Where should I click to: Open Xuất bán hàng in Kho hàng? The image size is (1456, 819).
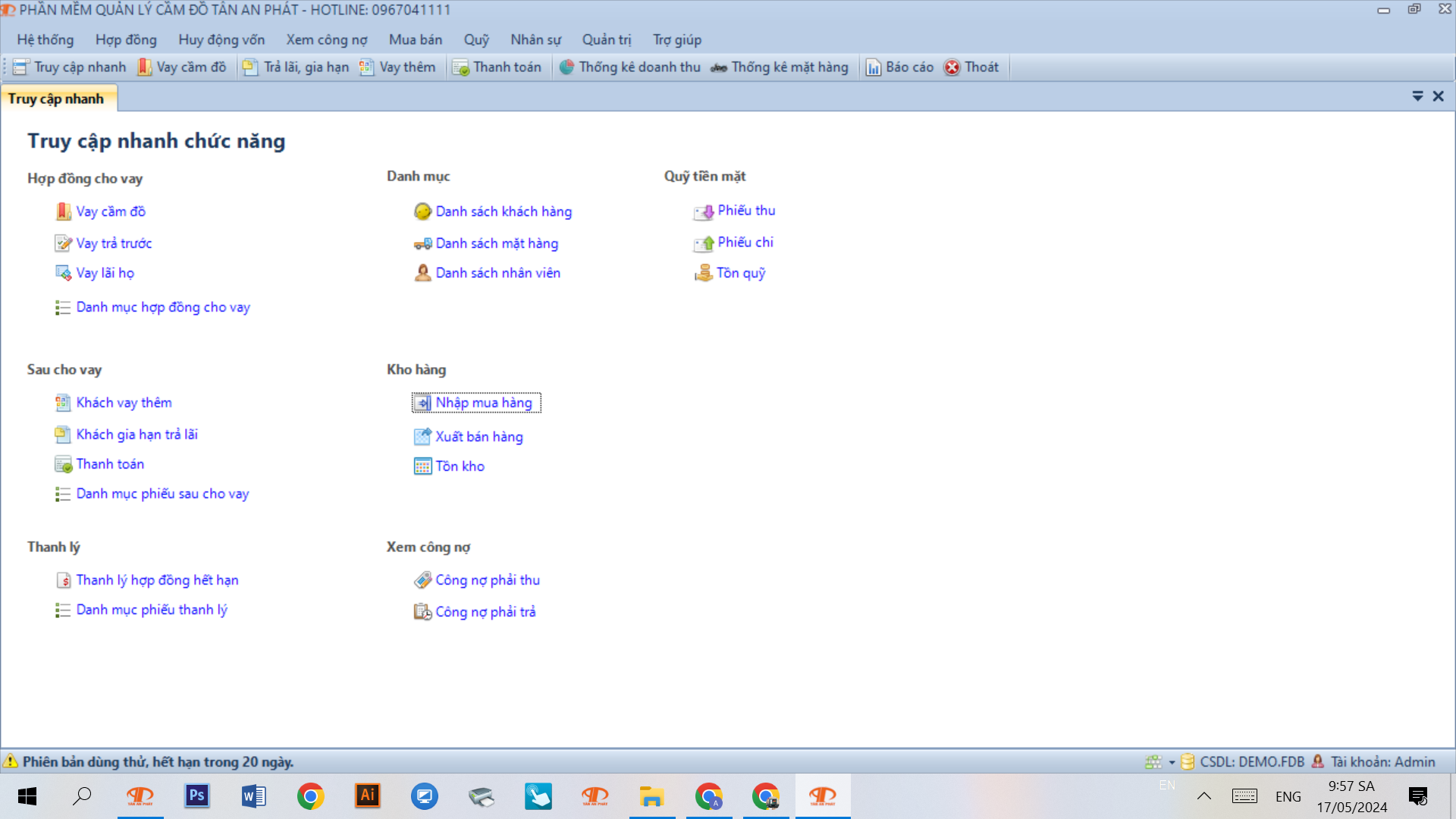[479, 436]
